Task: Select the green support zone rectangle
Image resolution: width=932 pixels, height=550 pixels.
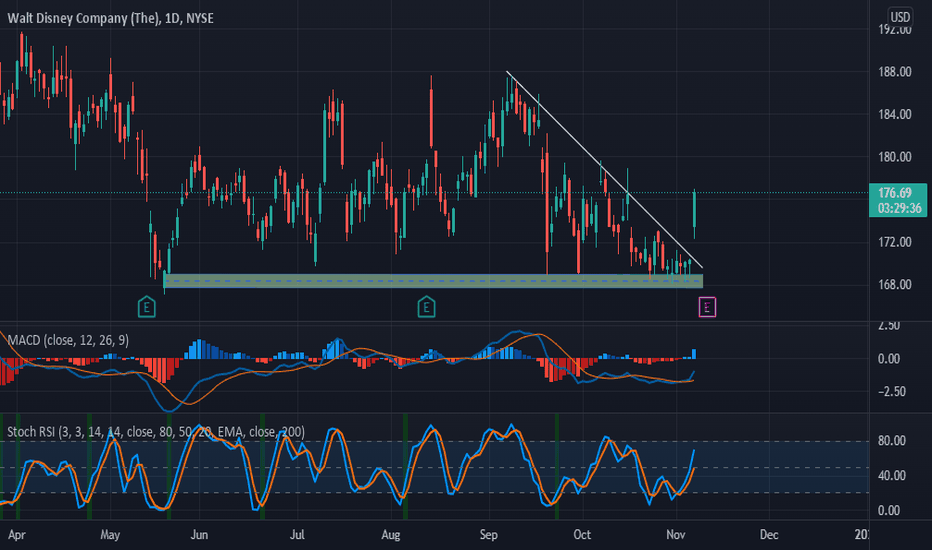Action: coord(433,281)
